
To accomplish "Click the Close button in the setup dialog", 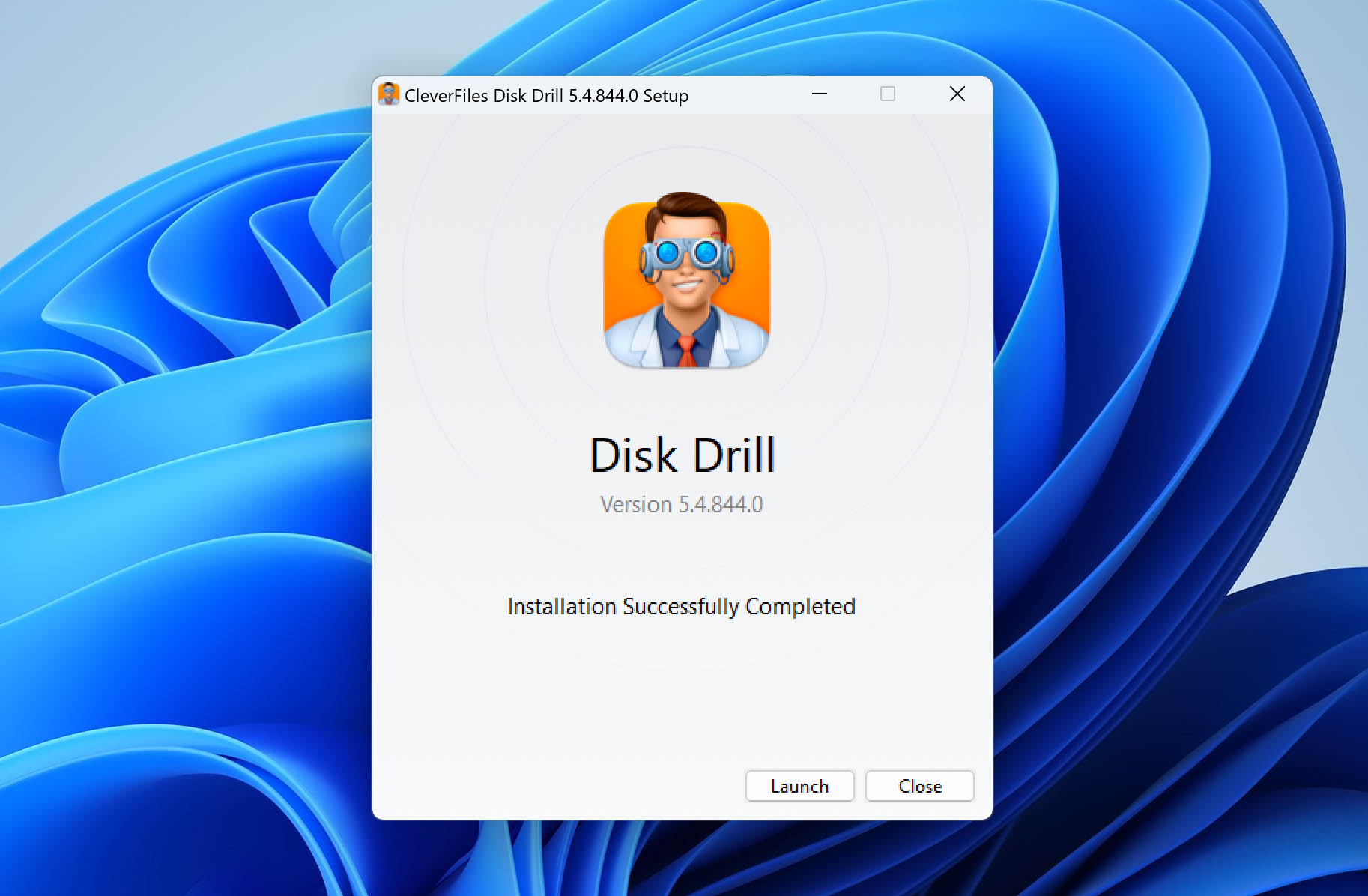I will tap(919, 786).
